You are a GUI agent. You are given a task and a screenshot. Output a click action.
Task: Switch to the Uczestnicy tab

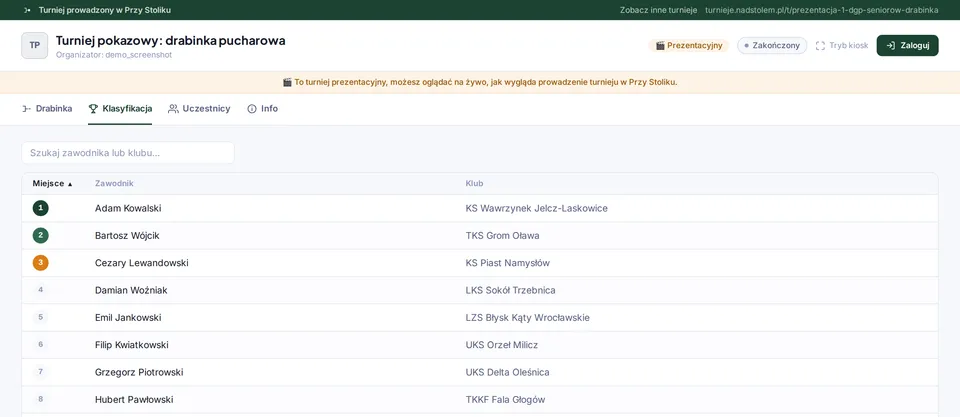(x=199, y=109)
